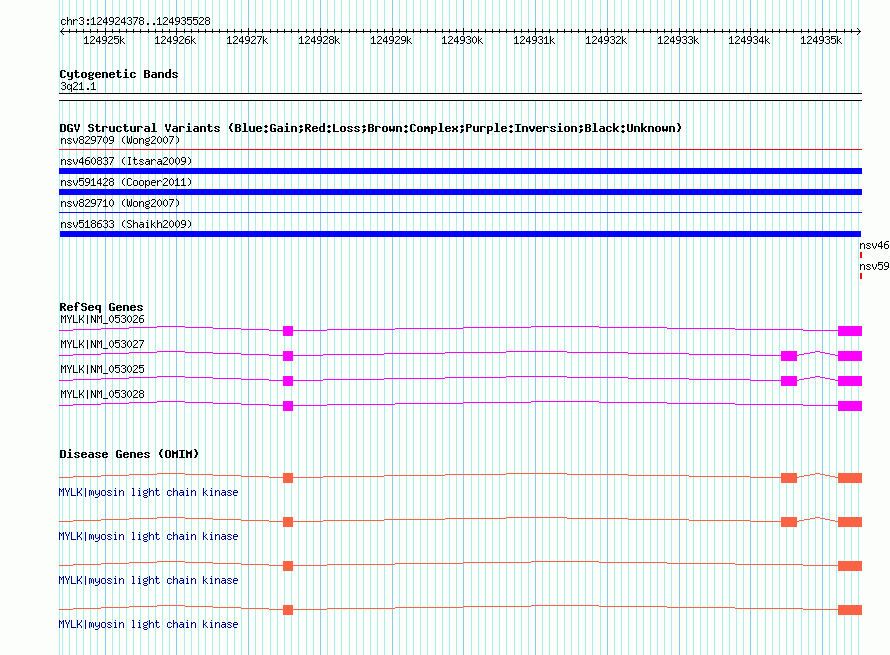Screen dimensions: 890x655
Task: Click the 124935k scale label
Action: tap(821, 40)
